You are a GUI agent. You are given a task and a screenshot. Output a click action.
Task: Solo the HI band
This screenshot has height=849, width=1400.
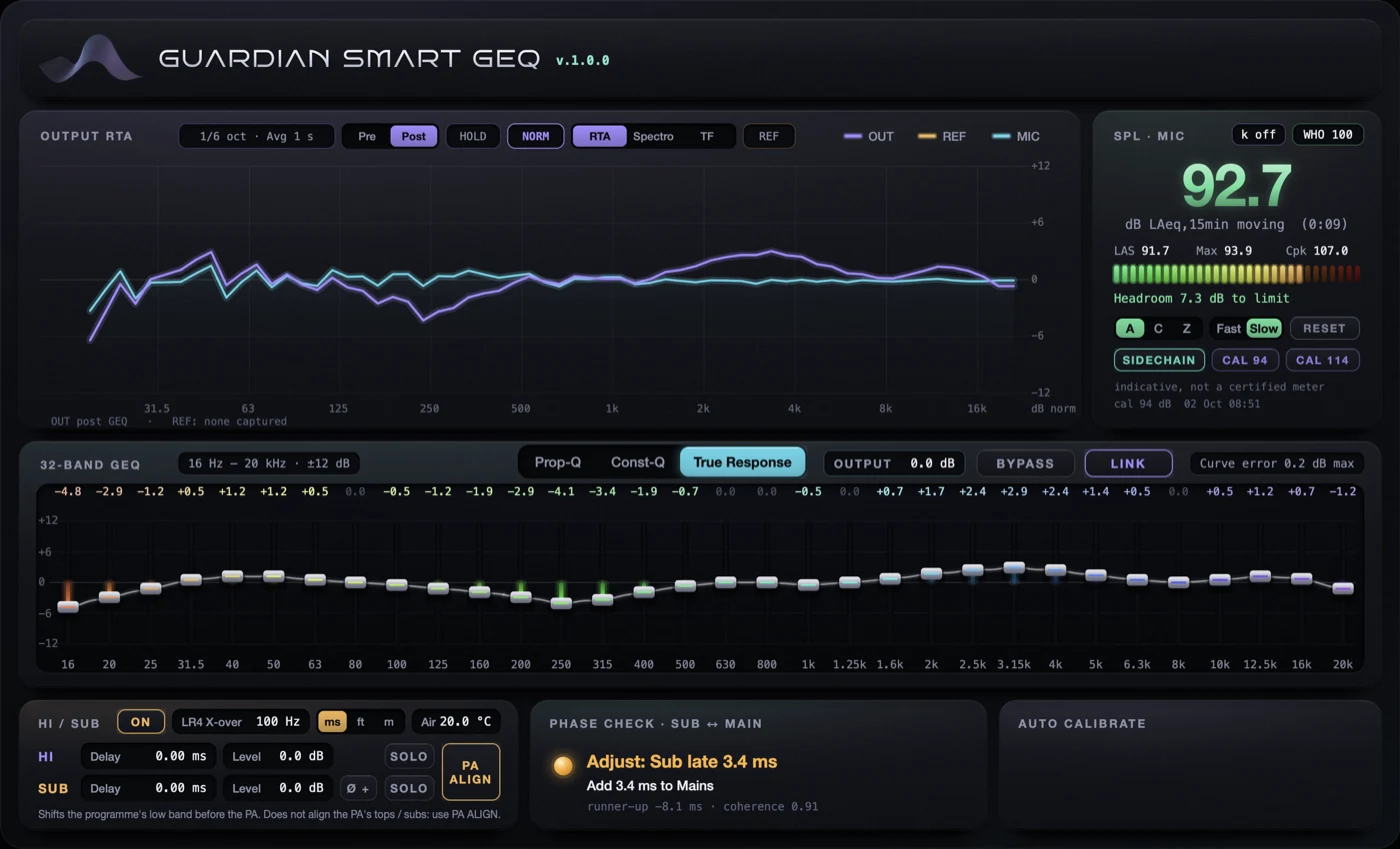[409, 757]
